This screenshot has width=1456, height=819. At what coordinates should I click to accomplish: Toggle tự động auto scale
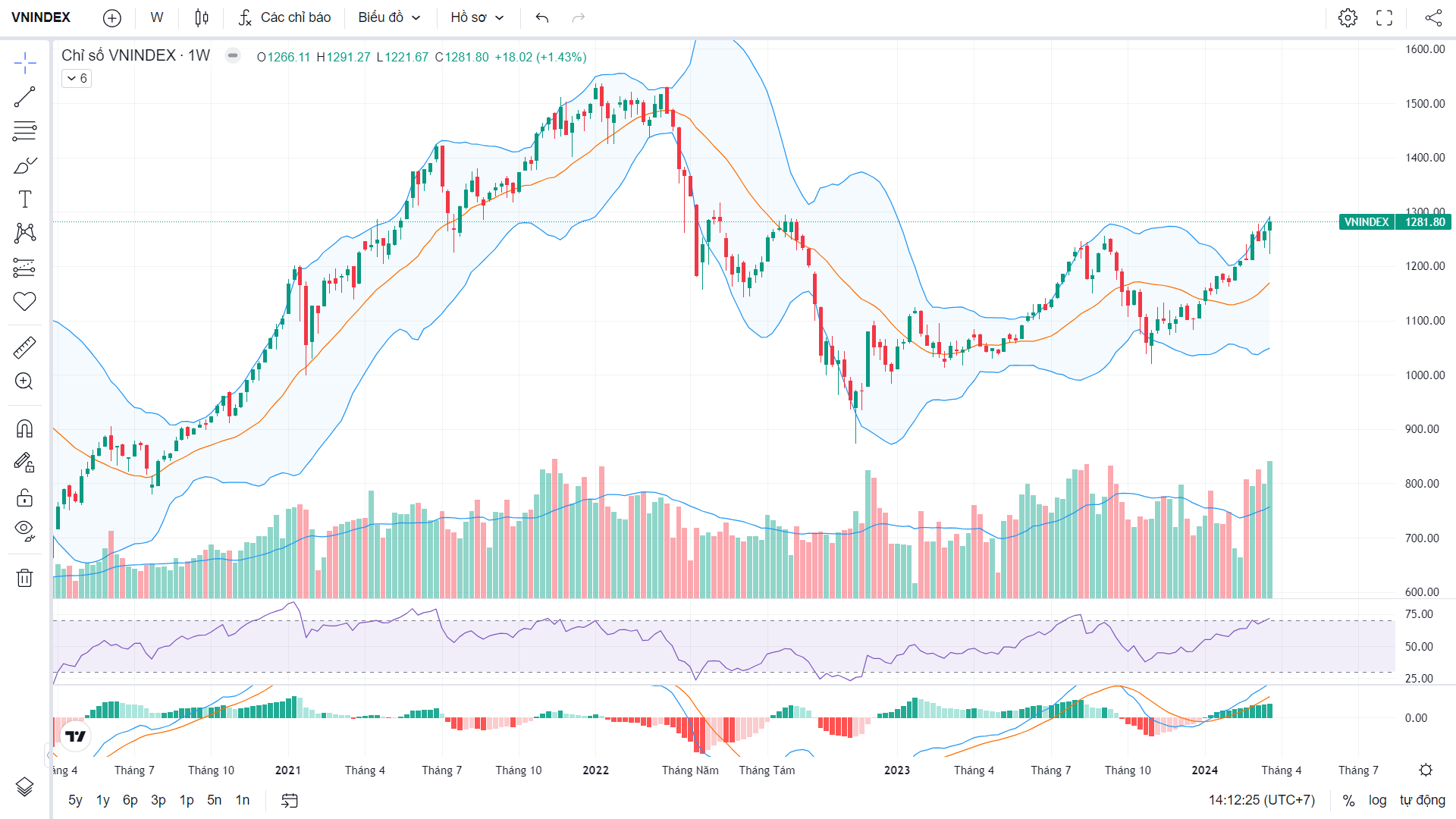point(1423,801)
